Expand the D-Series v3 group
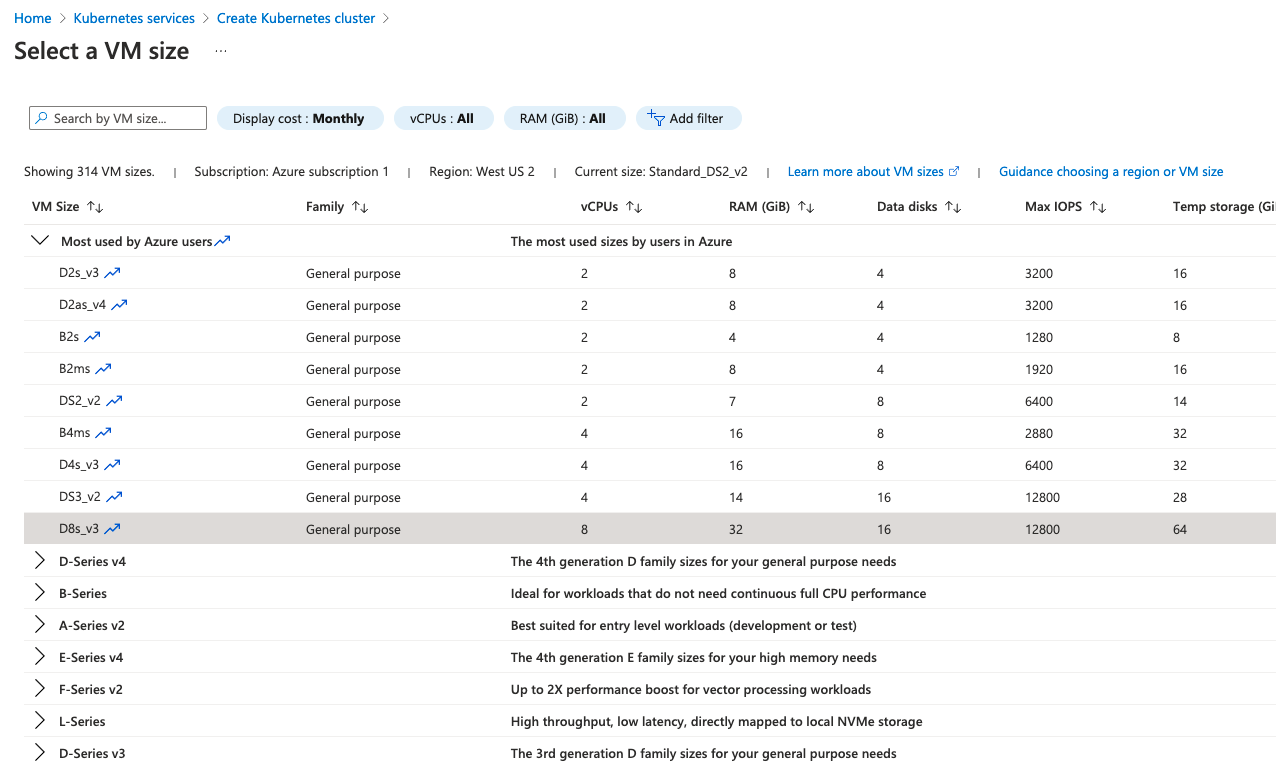This screenshot has height=768, width=1276. 40,753
